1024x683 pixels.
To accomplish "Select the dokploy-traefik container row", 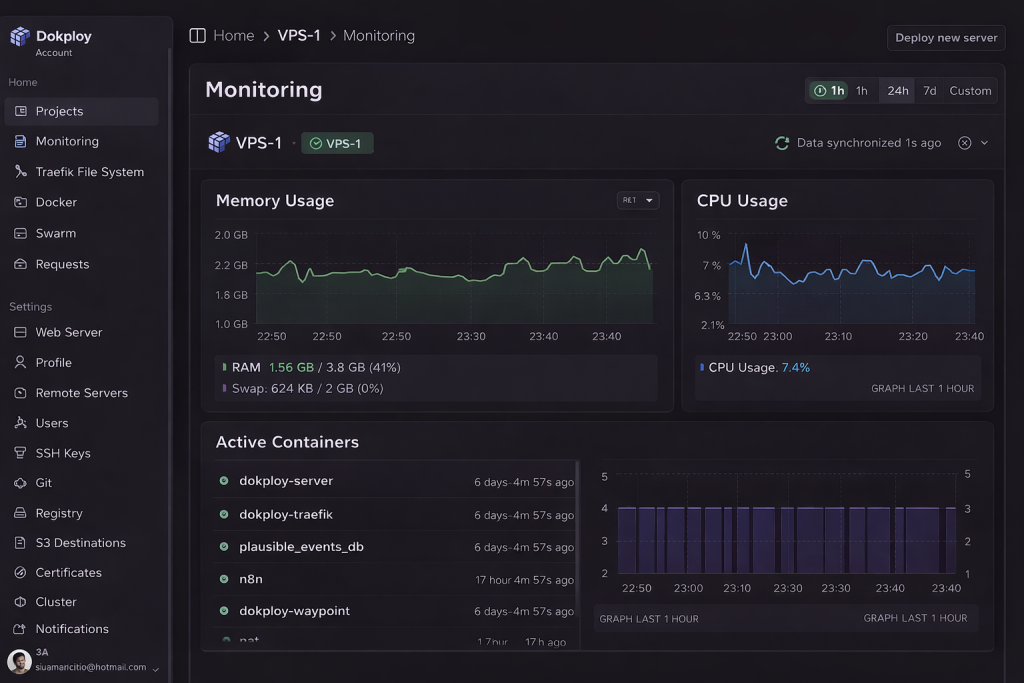I will [285, 515].
